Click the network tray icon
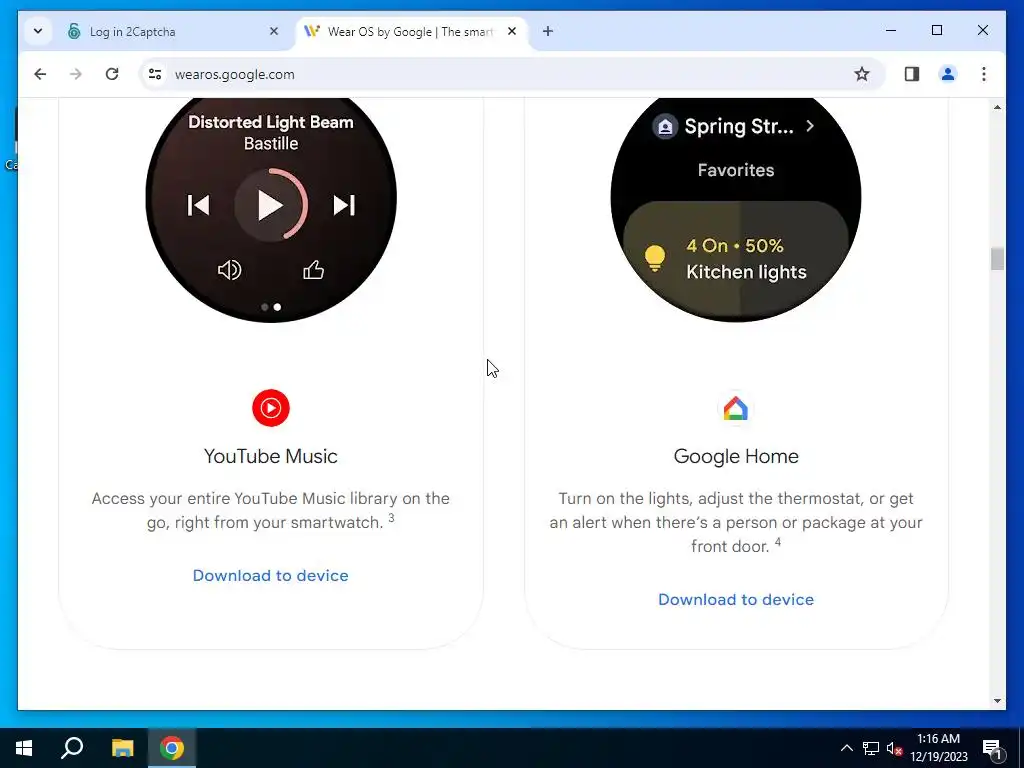 pos(871,748)
